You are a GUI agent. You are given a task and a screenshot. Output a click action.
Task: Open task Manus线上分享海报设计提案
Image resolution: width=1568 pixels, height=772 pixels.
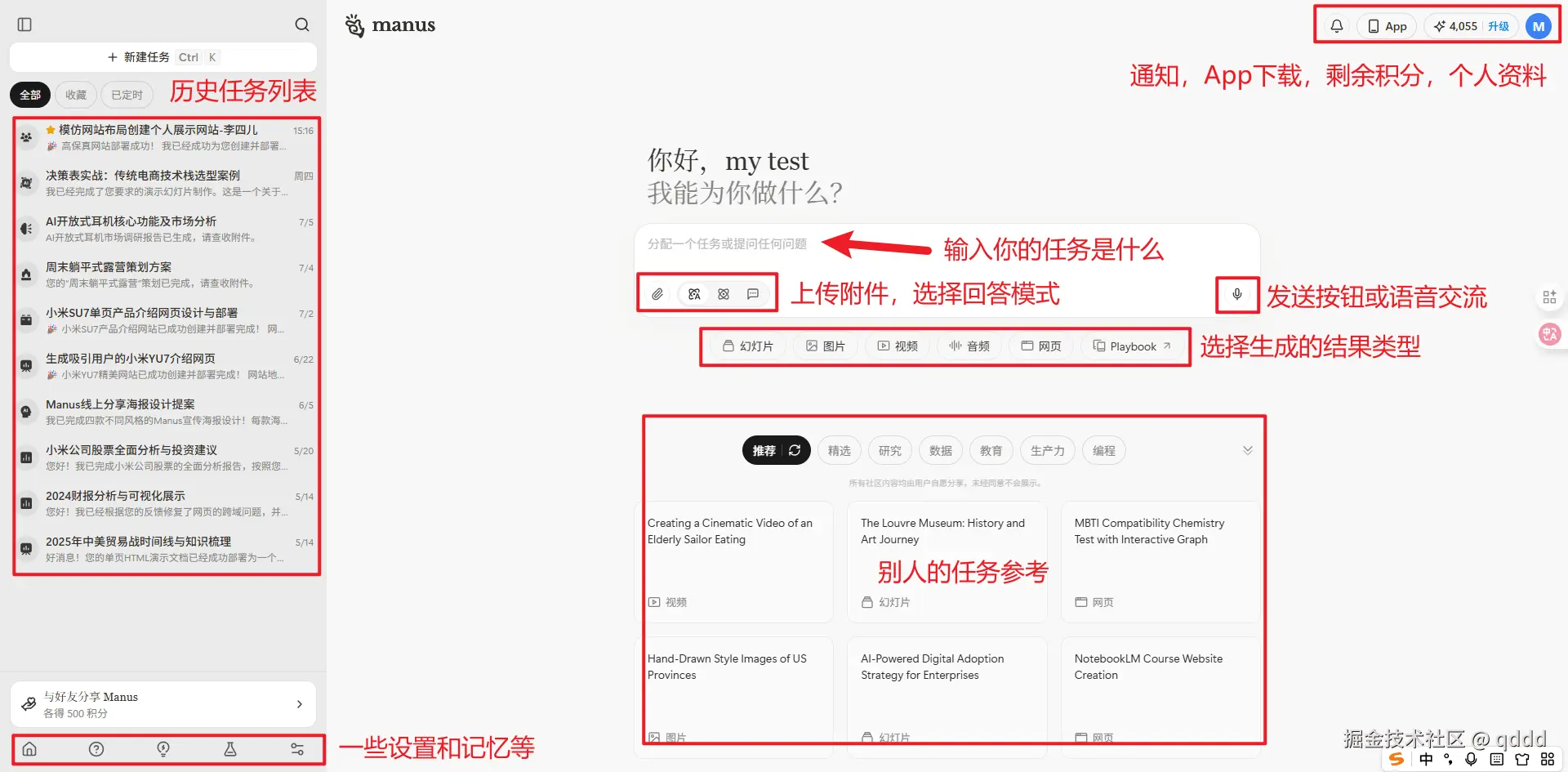point(167,412)
